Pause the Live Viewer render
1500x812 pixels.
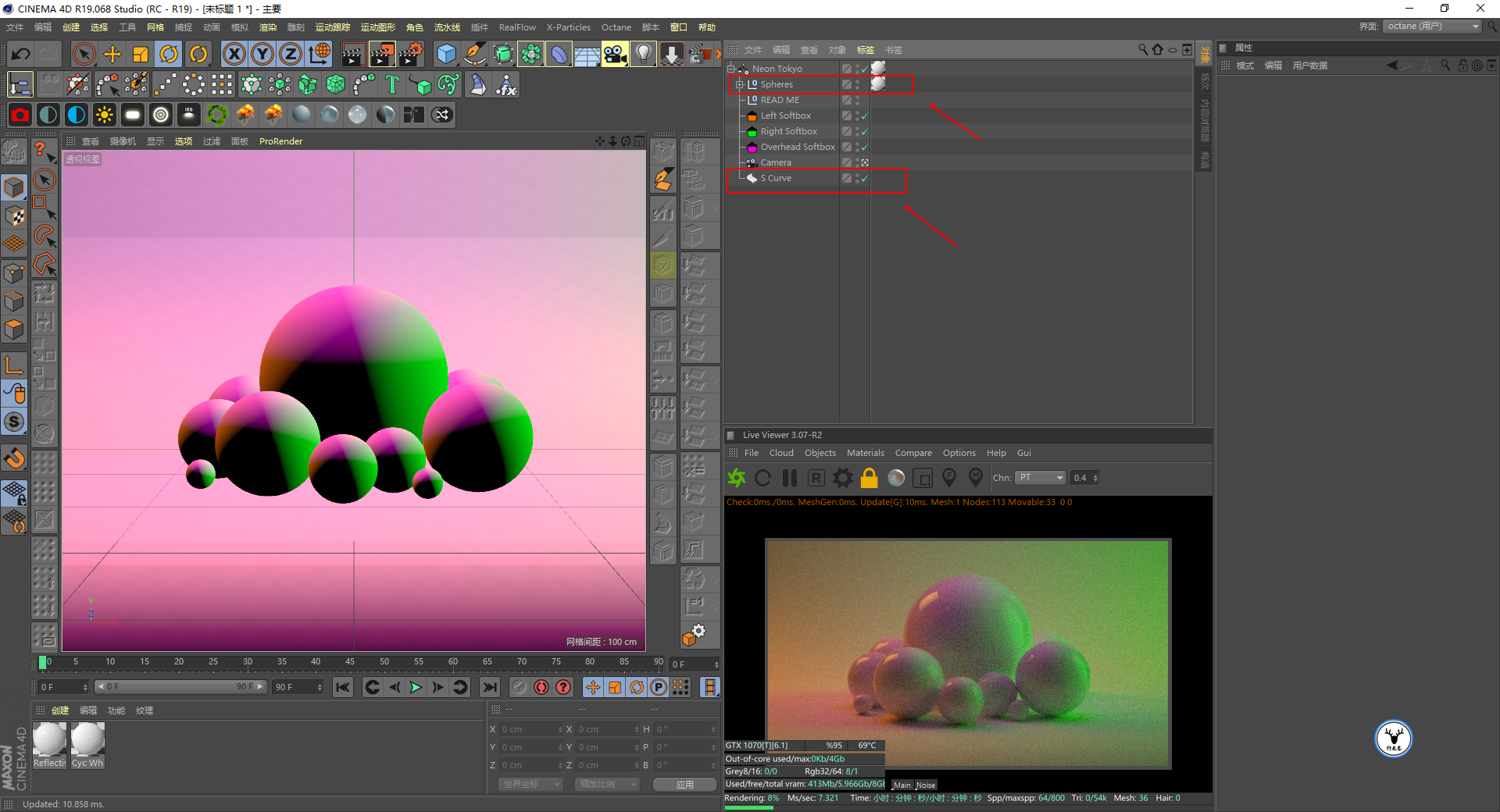coord(790,478)
